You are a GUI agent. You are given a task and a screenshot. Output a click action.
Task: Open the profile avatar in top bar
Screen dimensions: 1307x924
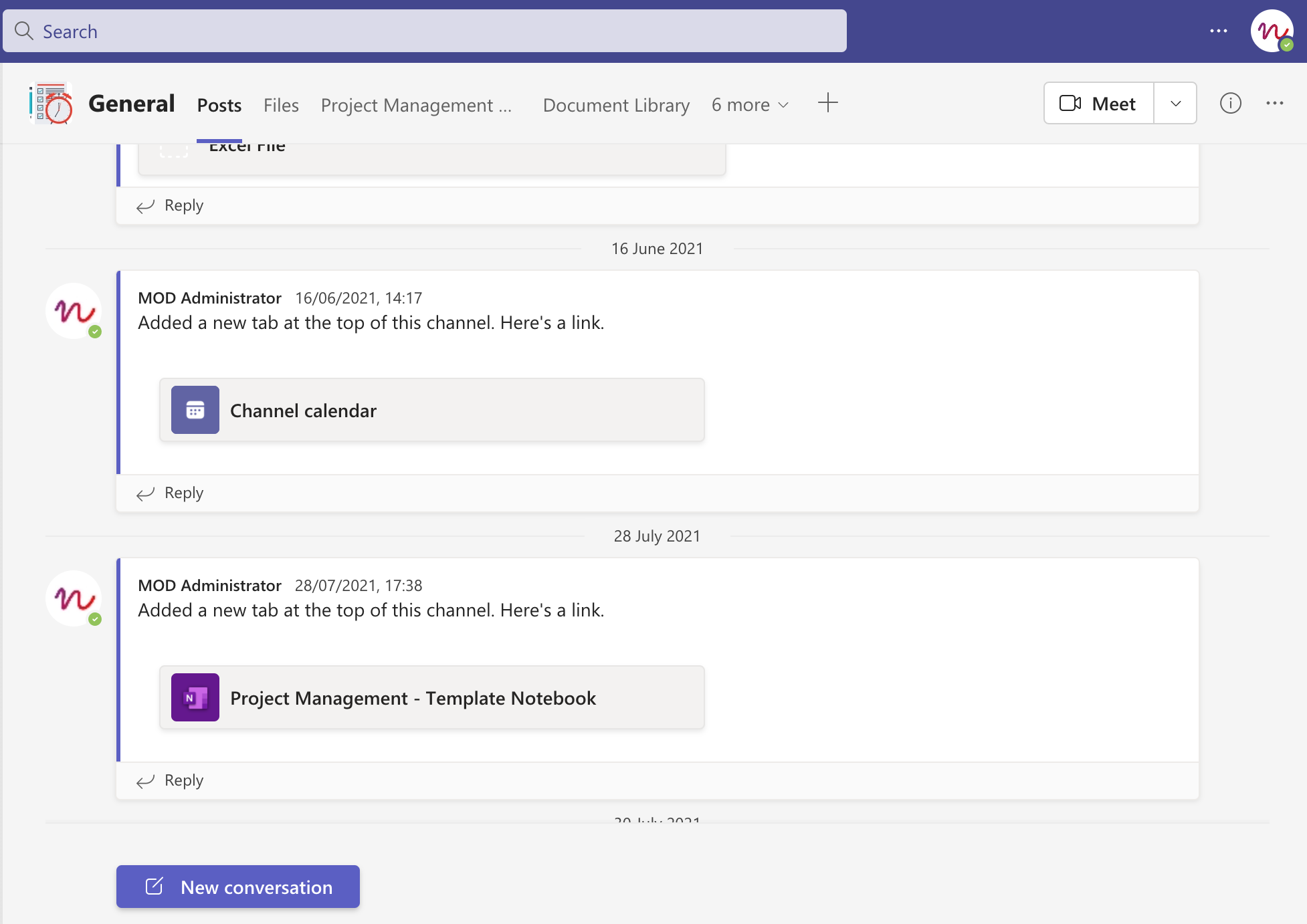point(1272,31)
